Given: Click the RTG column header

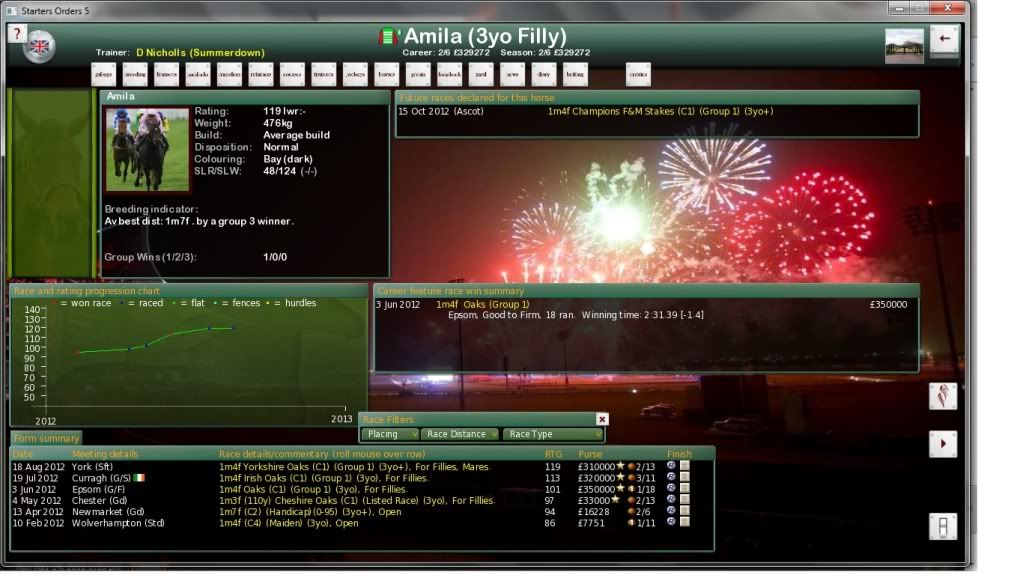Looking at the screenshot, I should click(x=553, y=454).
